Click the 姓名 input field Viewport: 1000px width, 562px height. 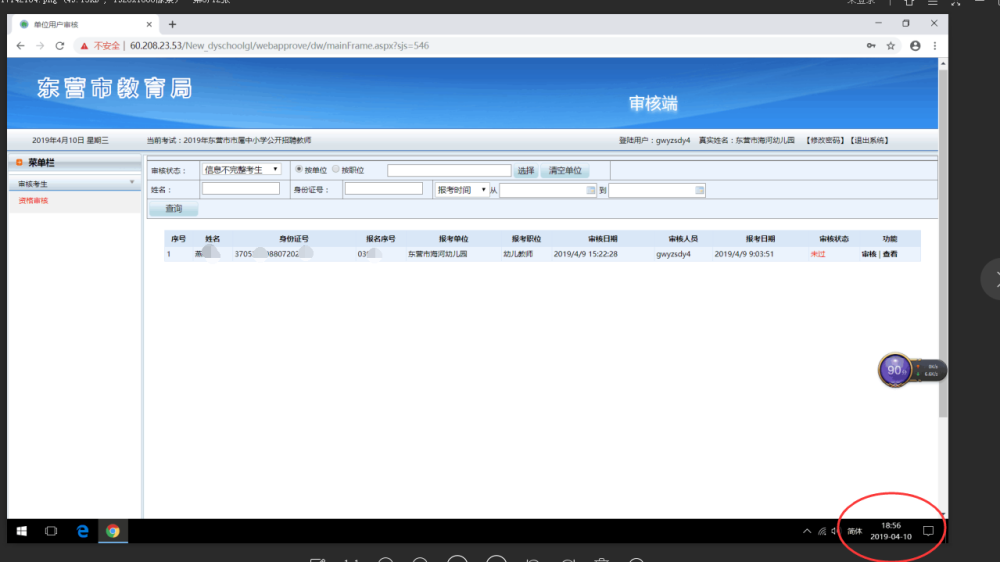(240, 189)
